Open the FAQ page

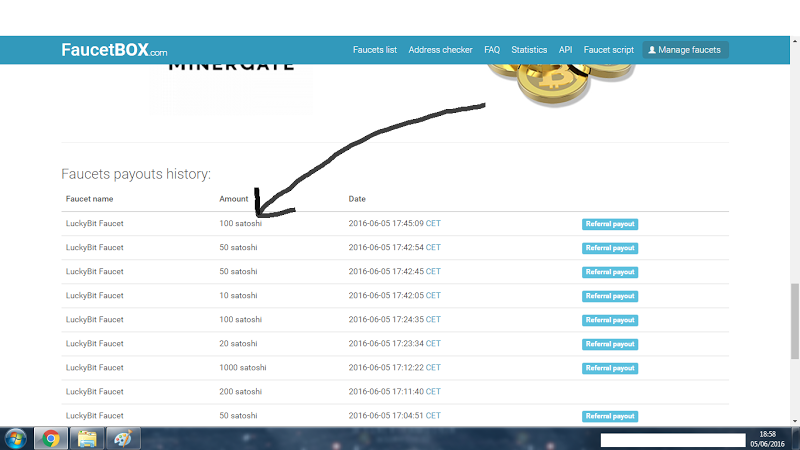coord(492,50)
